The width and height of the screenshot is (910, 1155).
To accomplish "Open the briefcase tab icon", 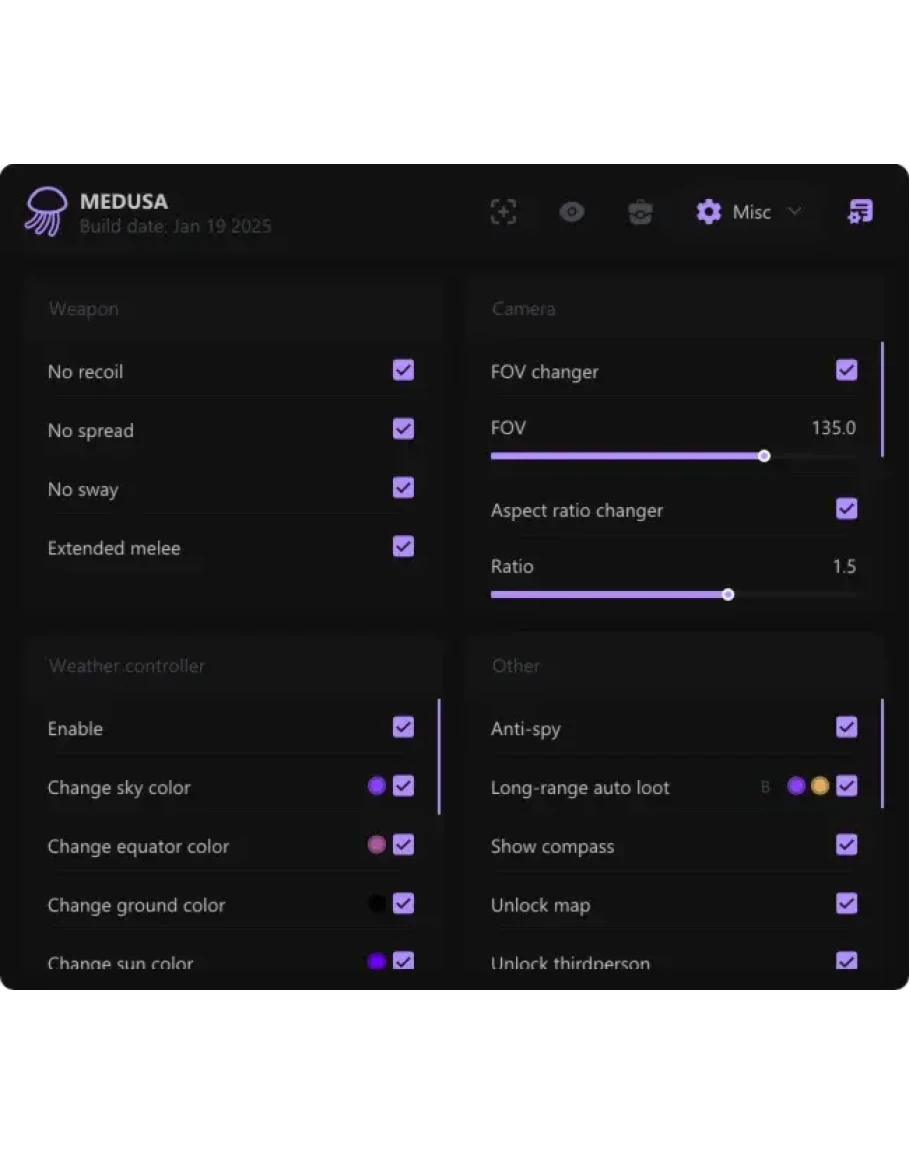I will (x=640, y=212).
